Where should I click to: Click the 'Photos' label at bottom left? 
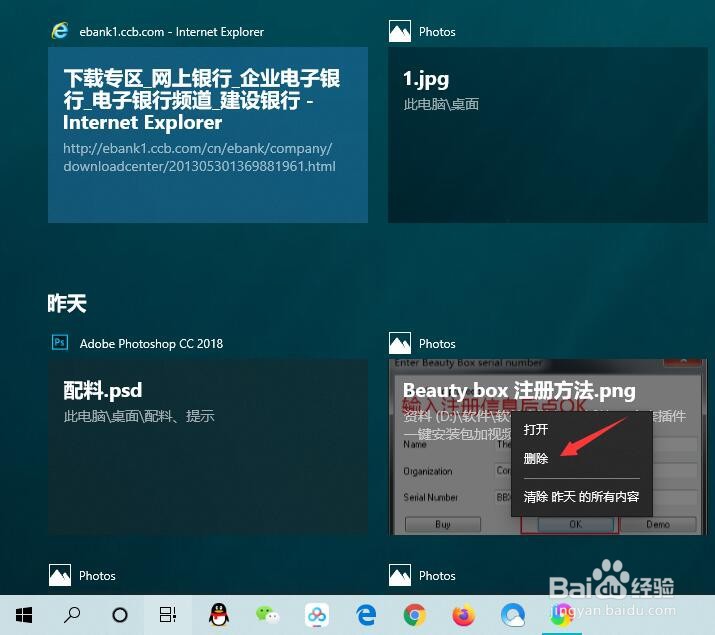pos(97,576)
